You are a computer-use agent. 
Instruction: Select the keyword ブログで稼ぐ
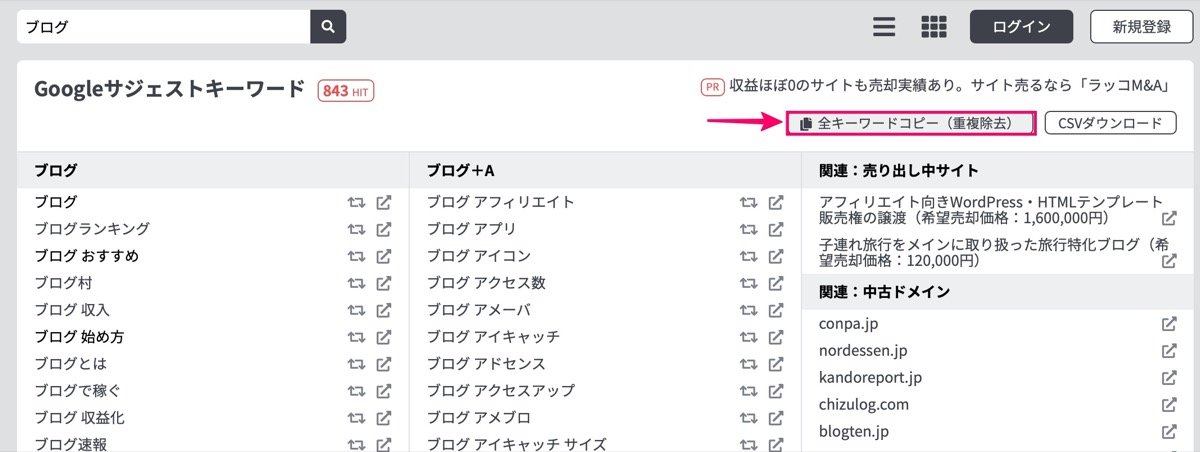[x=77, y=391]
